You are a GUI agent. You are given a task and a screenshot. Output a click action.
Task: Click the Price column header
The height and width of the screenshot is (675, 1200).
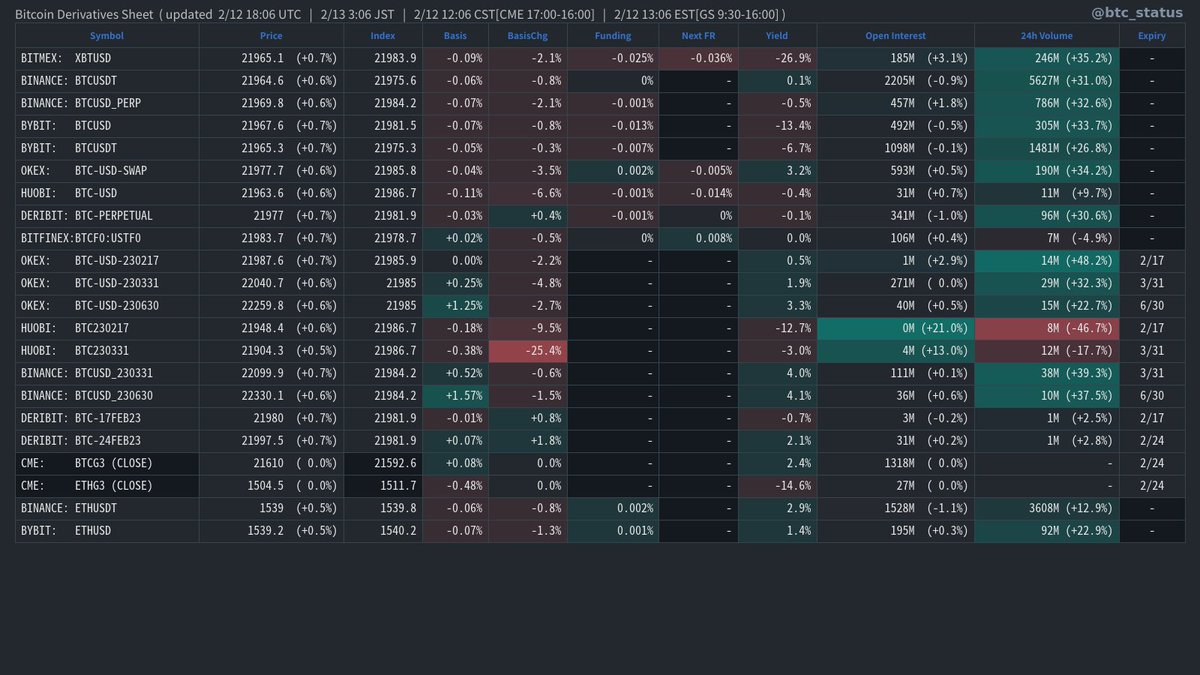click(271, 36)
